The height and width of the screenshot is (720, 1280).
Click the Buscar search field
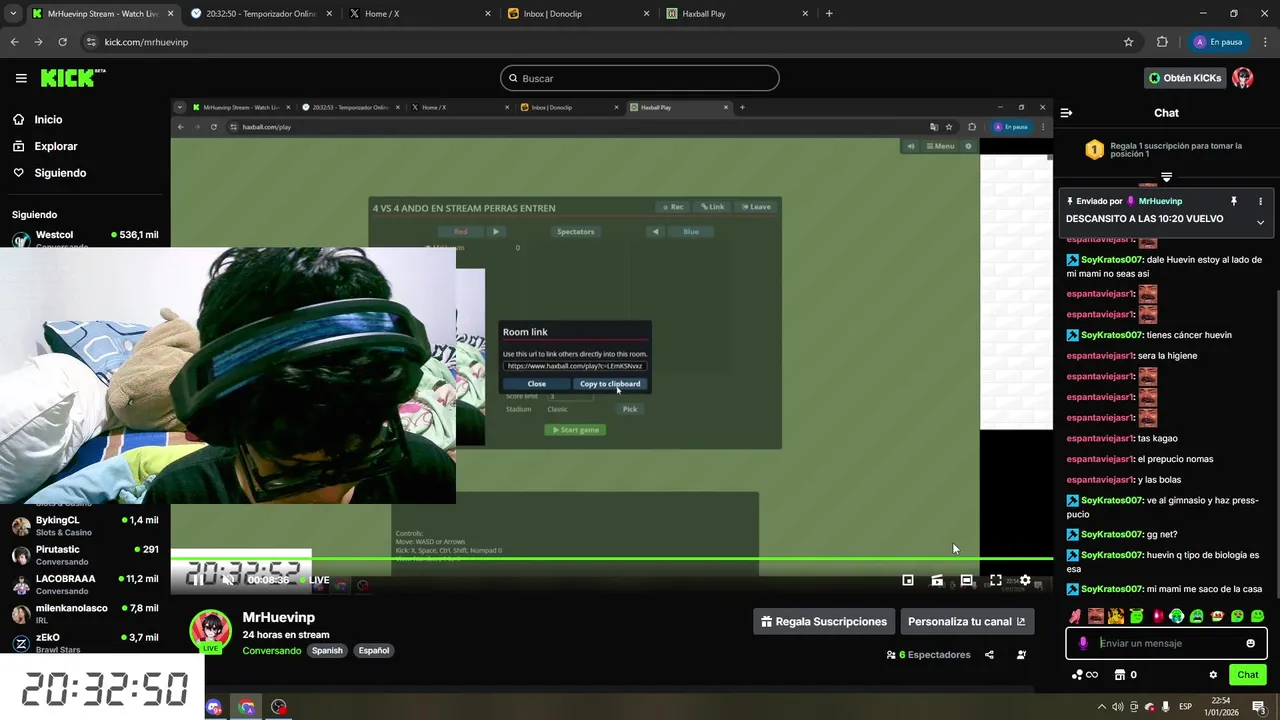640,78
